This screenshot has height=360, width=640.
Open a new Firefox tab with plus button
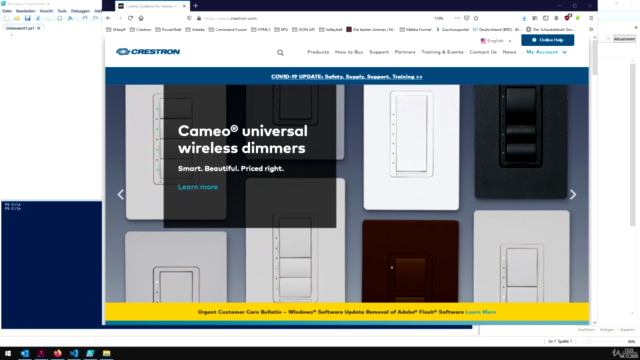point(196,6)
